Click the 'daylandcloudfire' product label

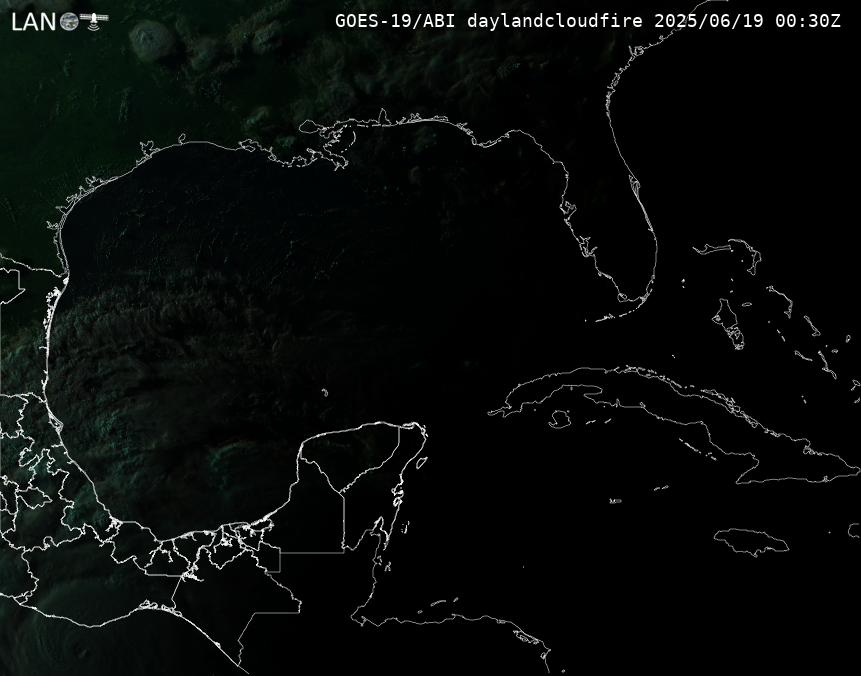(x=555, y=21)
